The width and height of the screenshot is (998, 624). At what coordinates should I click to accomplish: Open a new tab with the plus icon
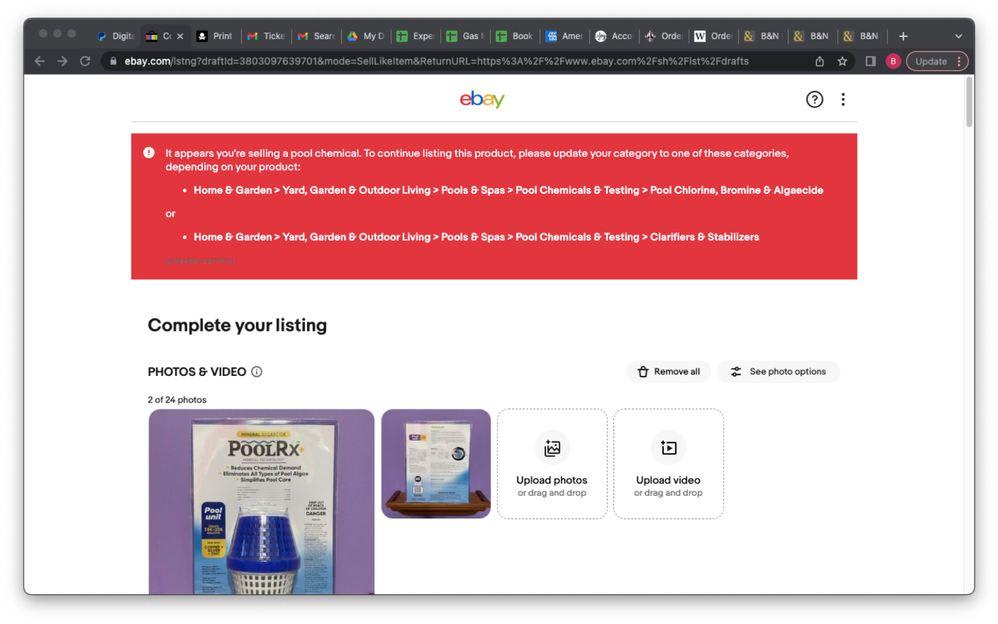(x=903, y=36)
